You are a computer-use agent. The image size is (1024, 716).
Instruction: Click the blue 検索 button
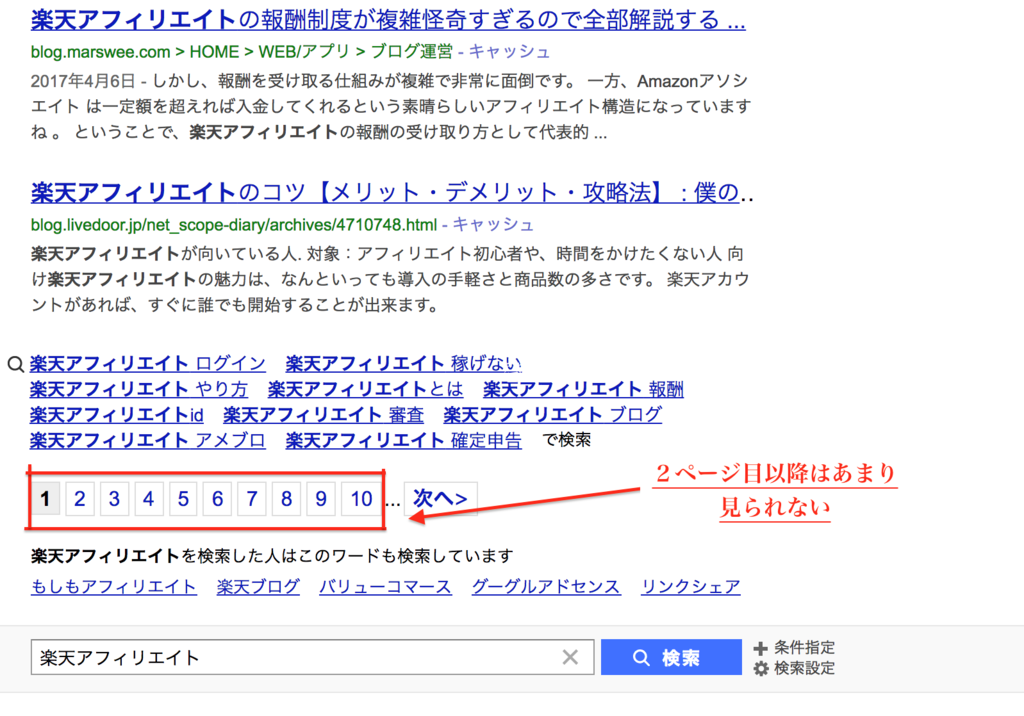pyautogui.click(x=671, y=657)
